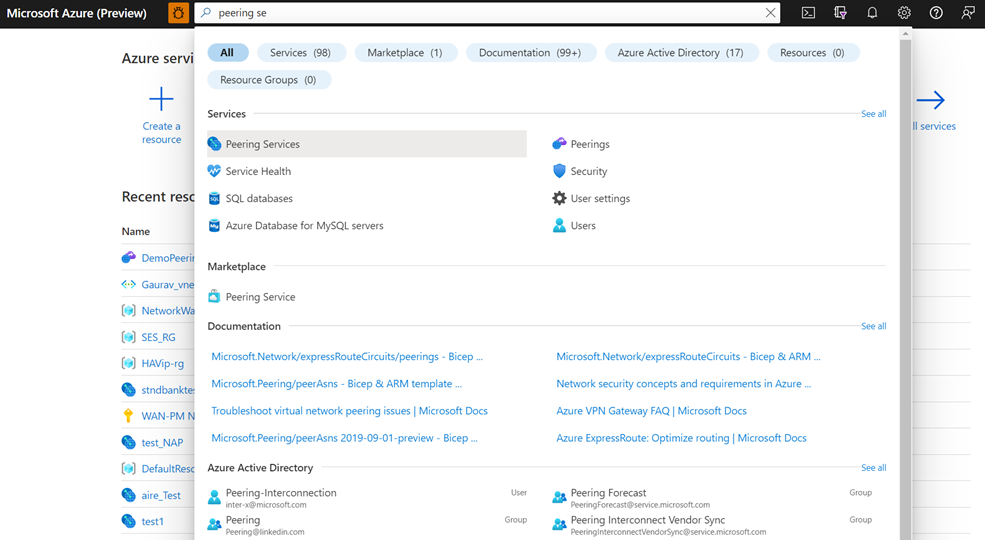Open Cloud Shell icon in top bar

click(x=808, y=13)
